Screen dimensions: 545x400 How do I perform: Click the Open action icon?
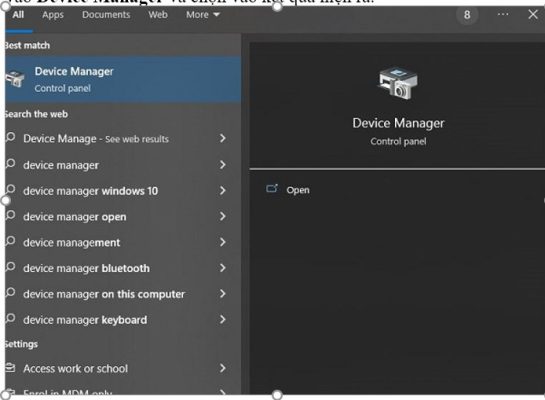(272, 188)
